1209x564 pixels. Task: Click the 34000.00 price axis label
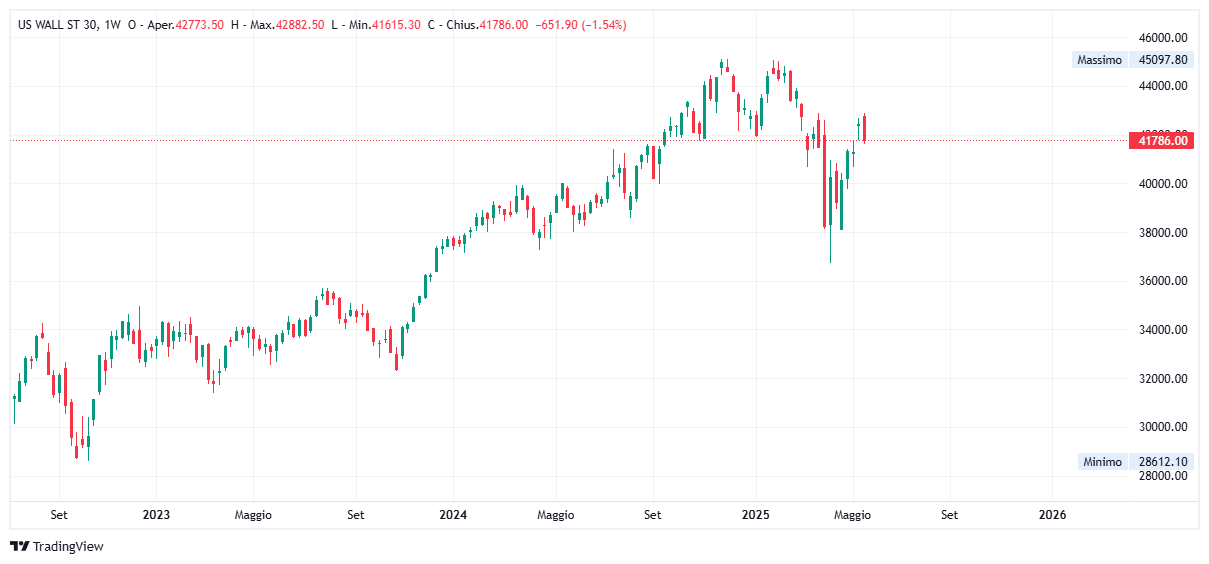click(x=1163, y=330)
